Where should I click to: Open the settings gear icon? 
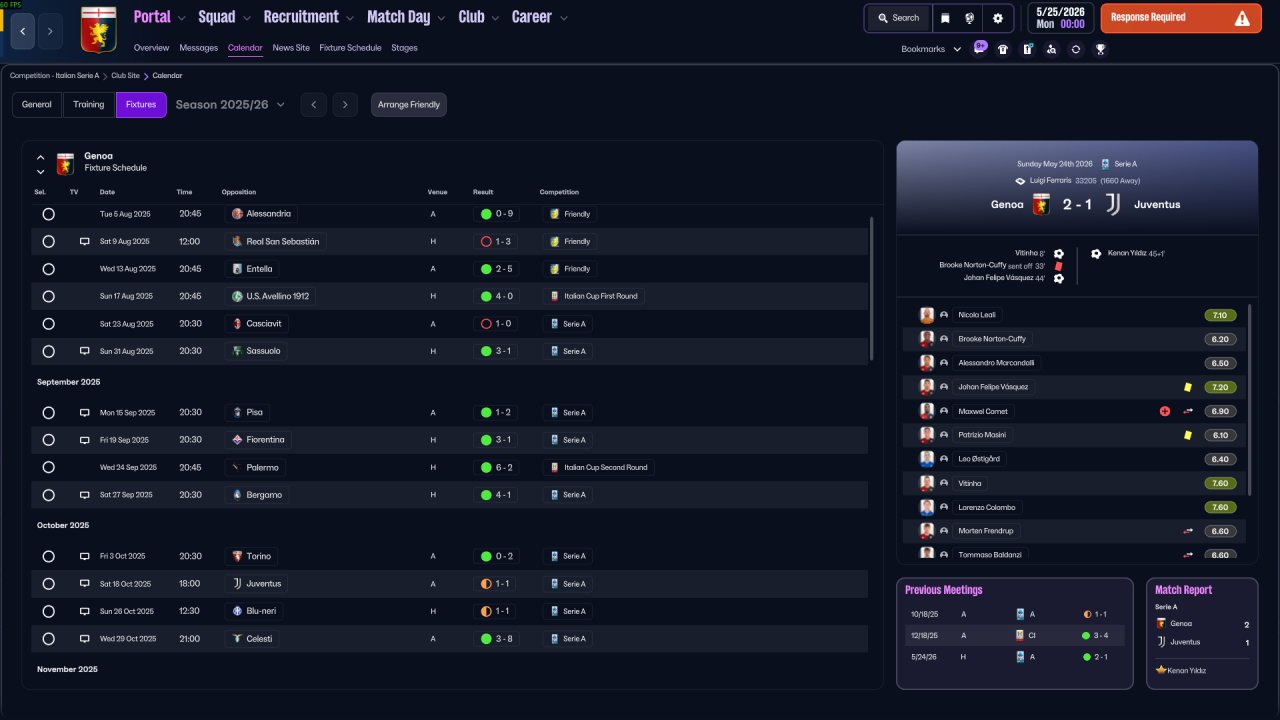[997, 18]
